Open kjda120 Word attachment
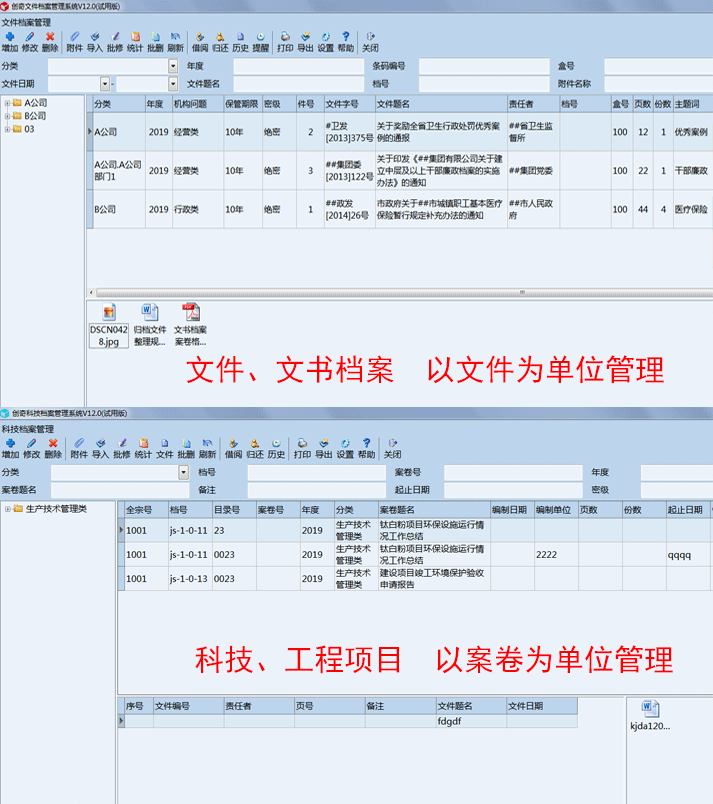The width and height of the screenshot is (713, 804). 650,715
